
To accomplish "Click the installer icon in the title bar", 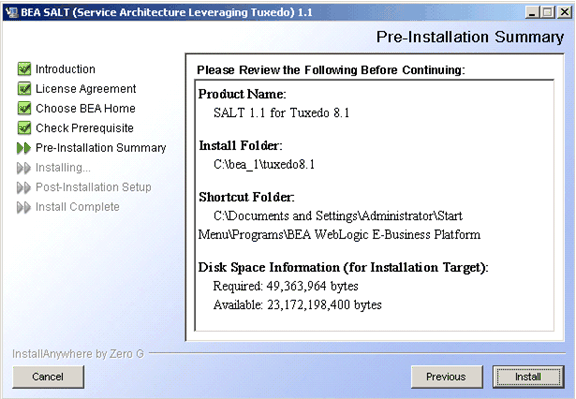I will (x=12, y=12).
